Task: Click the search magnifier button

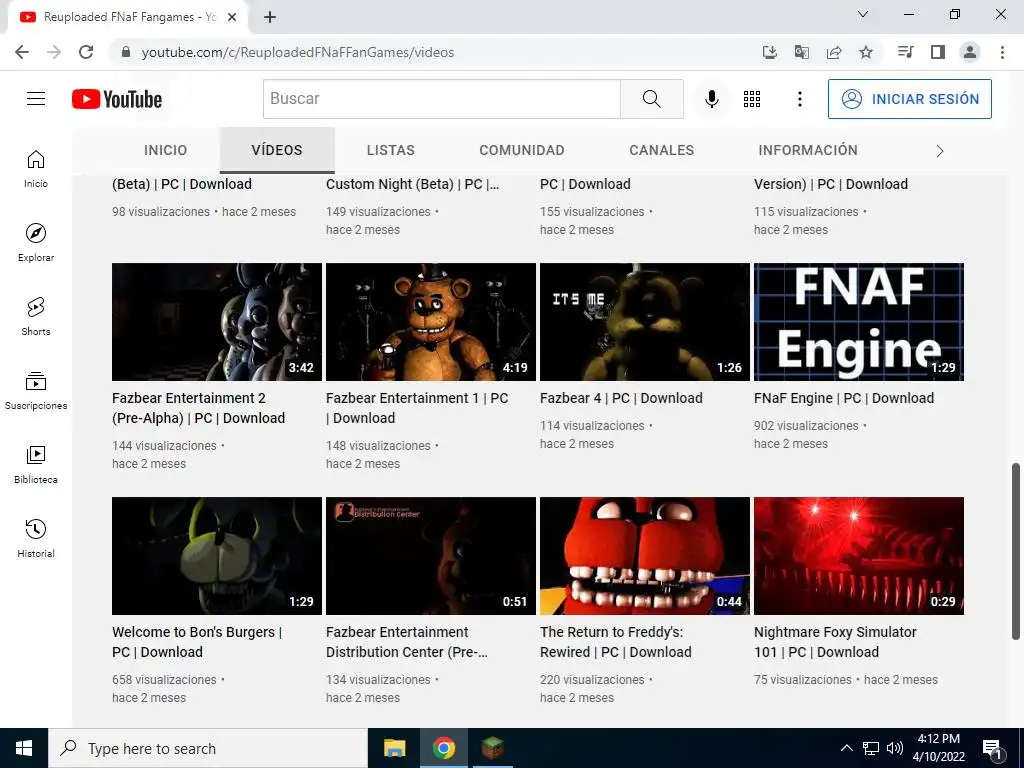Action: tap(651, 99)
